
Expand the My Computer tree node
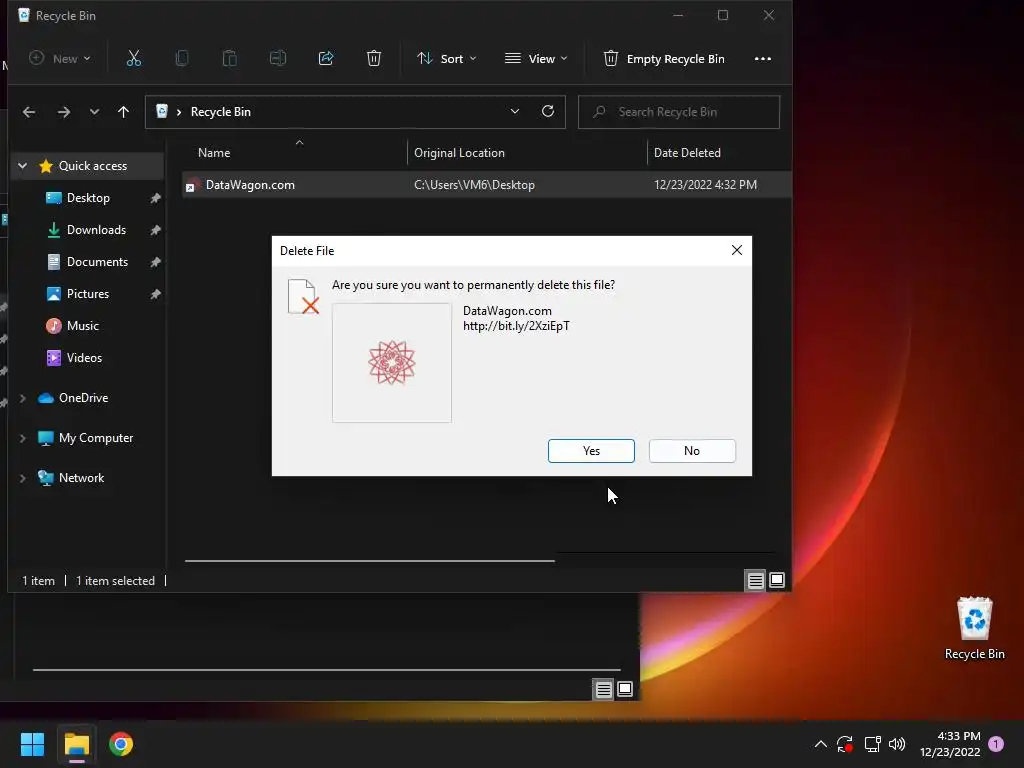click(x=23, y=438)
